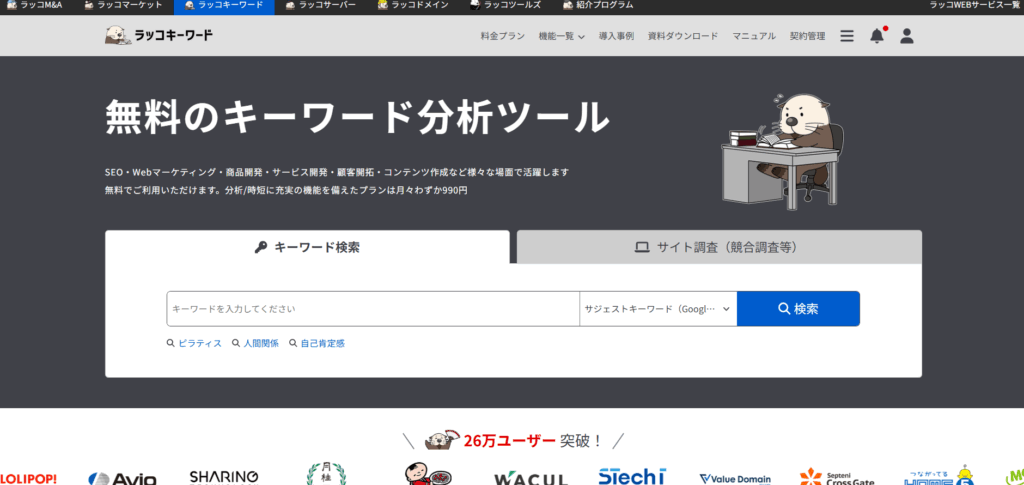Click the description line starting with SEO・Webマーケティング

[x=337, y=172]
